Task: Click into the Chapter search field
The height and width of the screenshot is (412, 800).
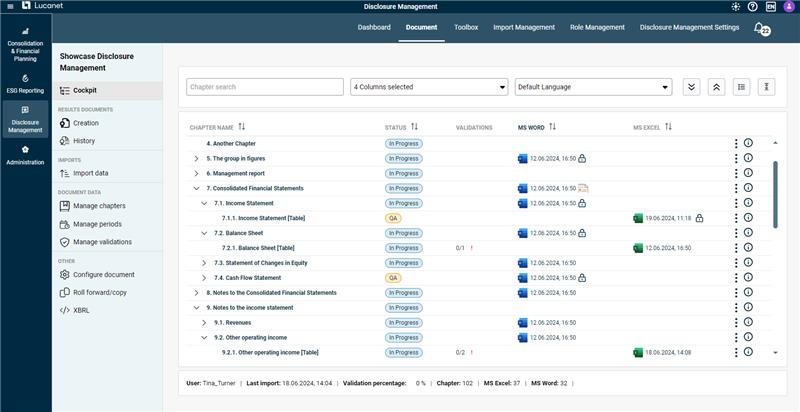Action: coord(264,87)
